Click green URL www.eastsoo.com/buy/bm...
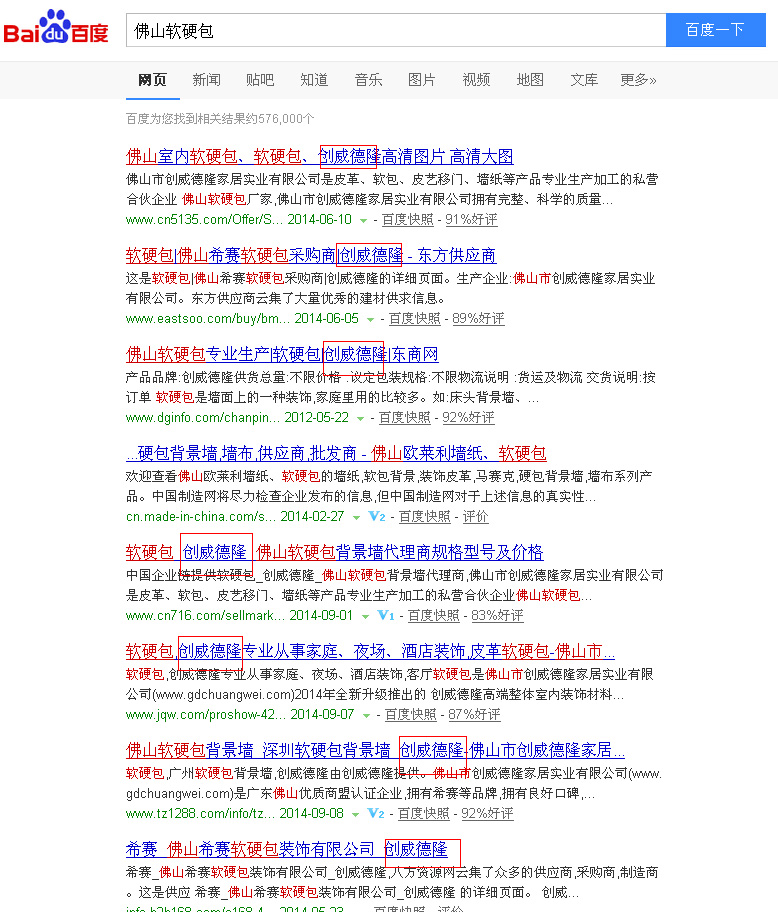 pos(208,318)
